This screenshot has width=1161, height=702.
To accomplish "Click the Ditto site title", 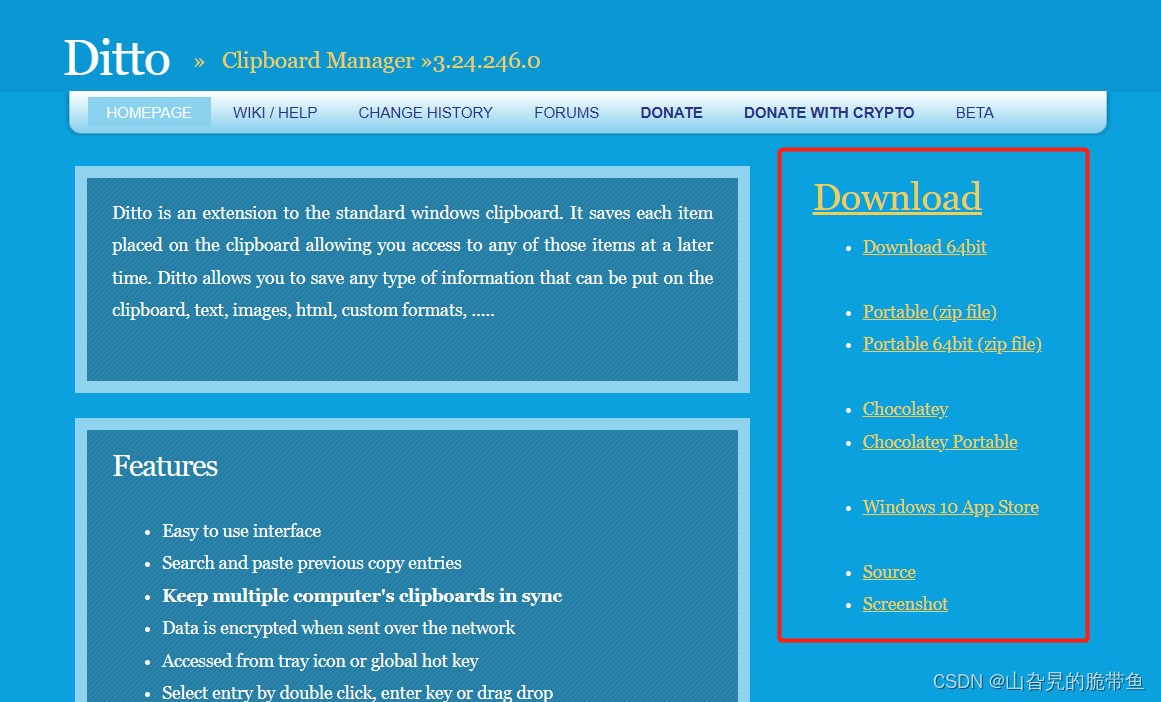I will 117,58.
